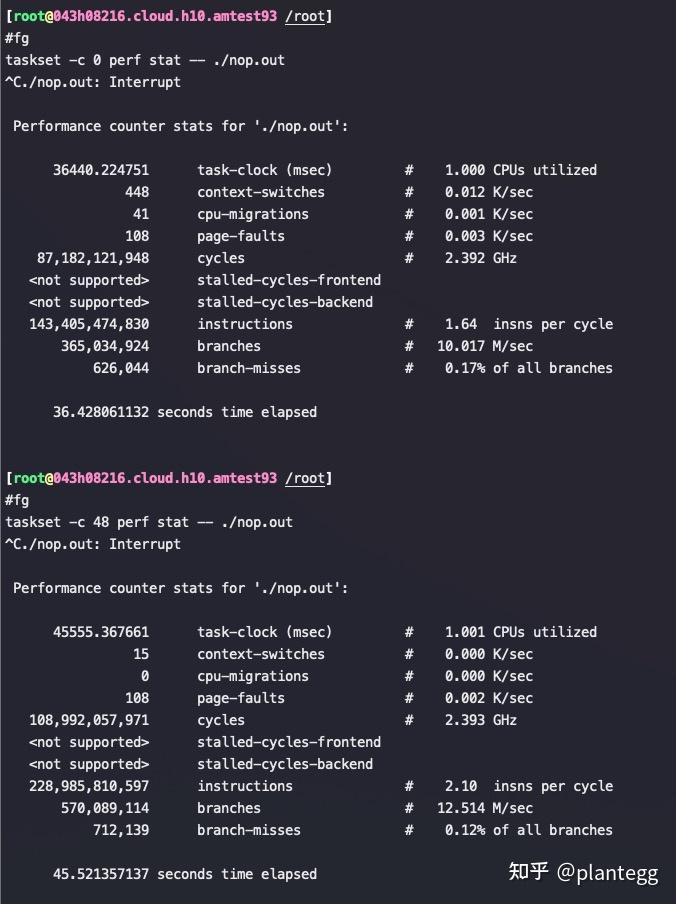Click the "45.521357137 seconds time elapsed" line
The width and height of the screenshot is (676, 904).
(x=185, y=874)
